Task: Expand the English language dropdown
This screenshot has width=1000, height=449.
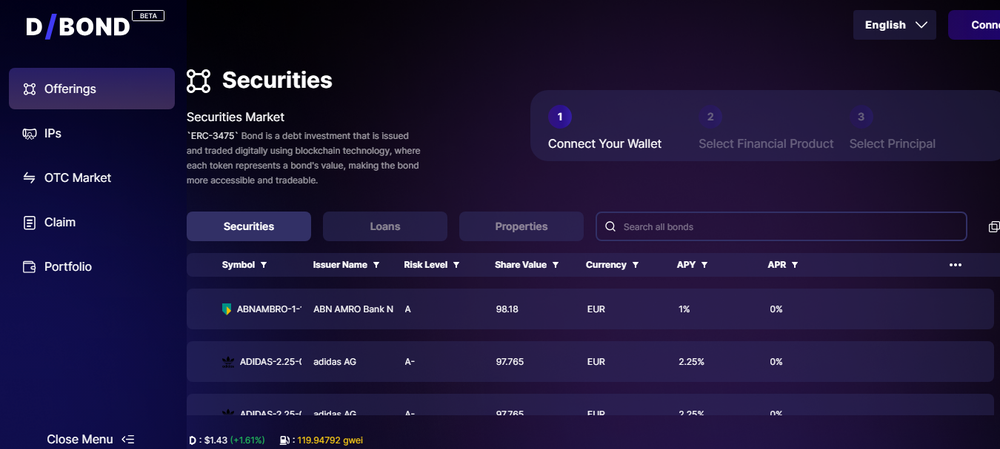Action: (x=894, y=25)
